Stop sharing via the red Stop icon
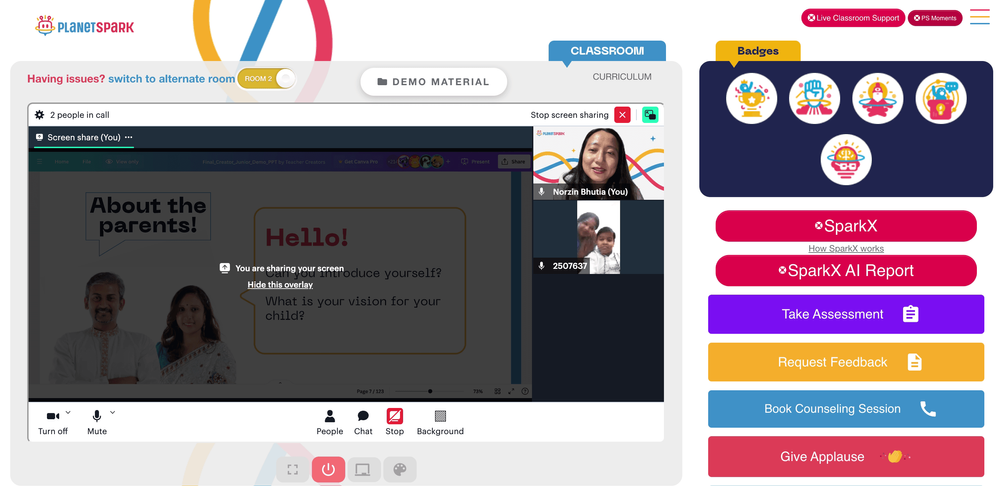1000x486 pixels. click(x=395, y=416)
